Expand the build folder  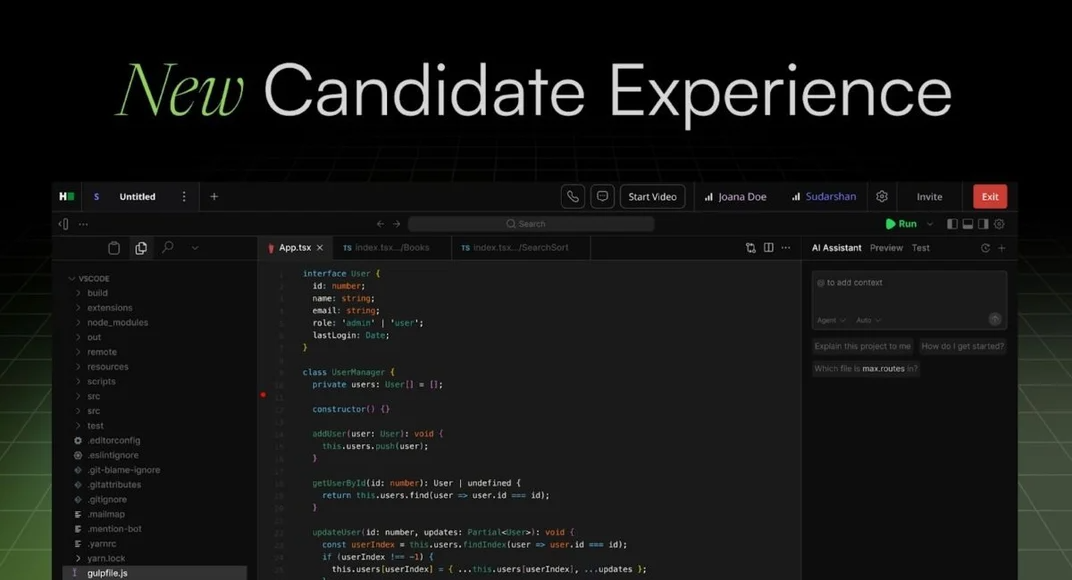point(92,293)
